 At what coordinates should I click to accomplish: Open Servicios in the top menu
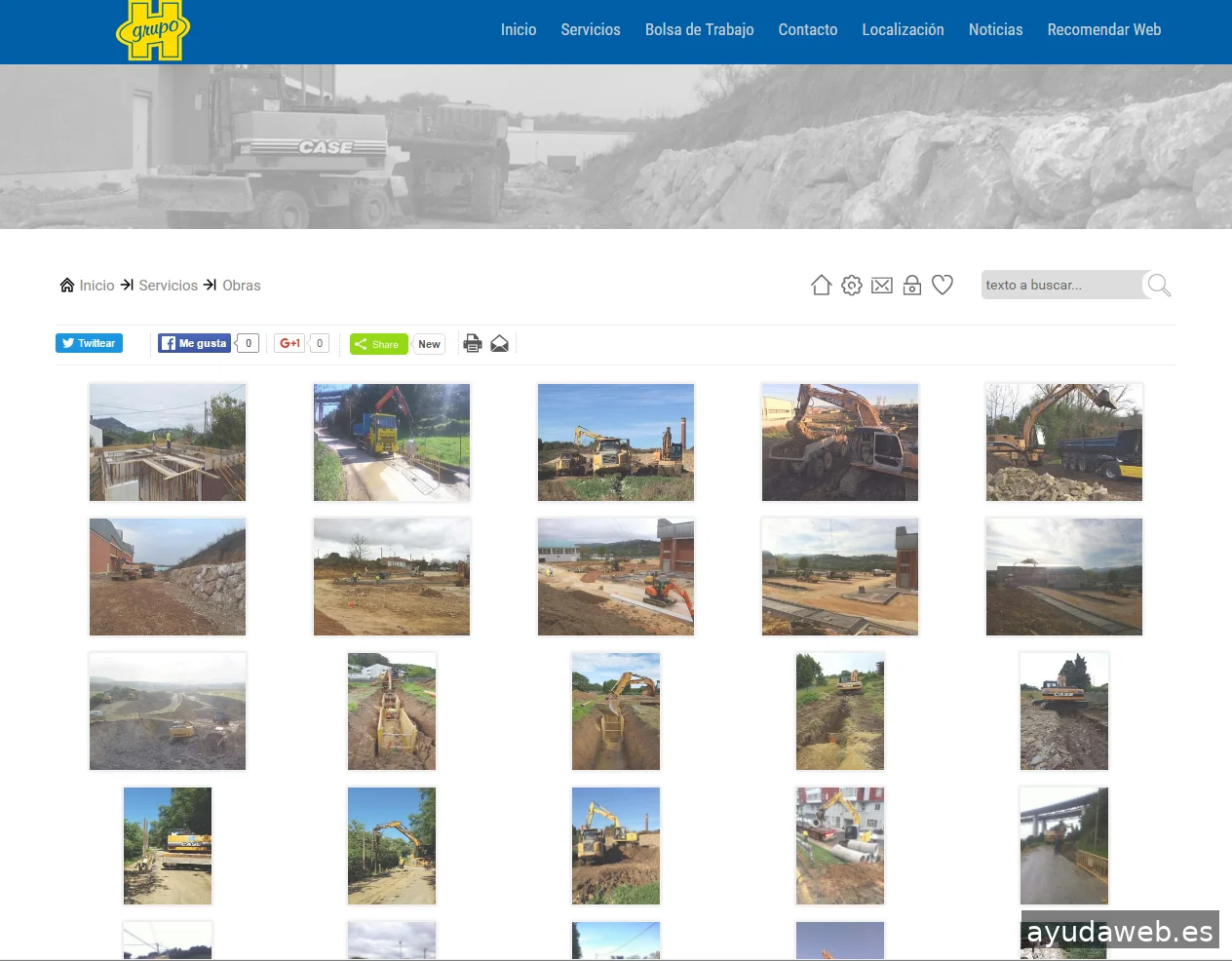590,30
